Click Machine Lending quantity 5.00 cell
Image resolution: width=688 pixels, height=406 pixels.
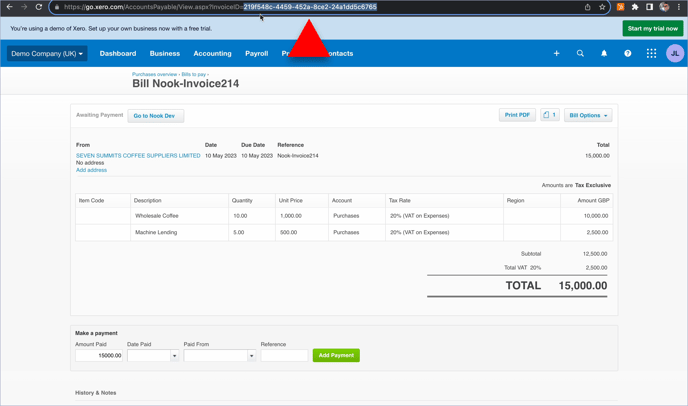(252, 233)
